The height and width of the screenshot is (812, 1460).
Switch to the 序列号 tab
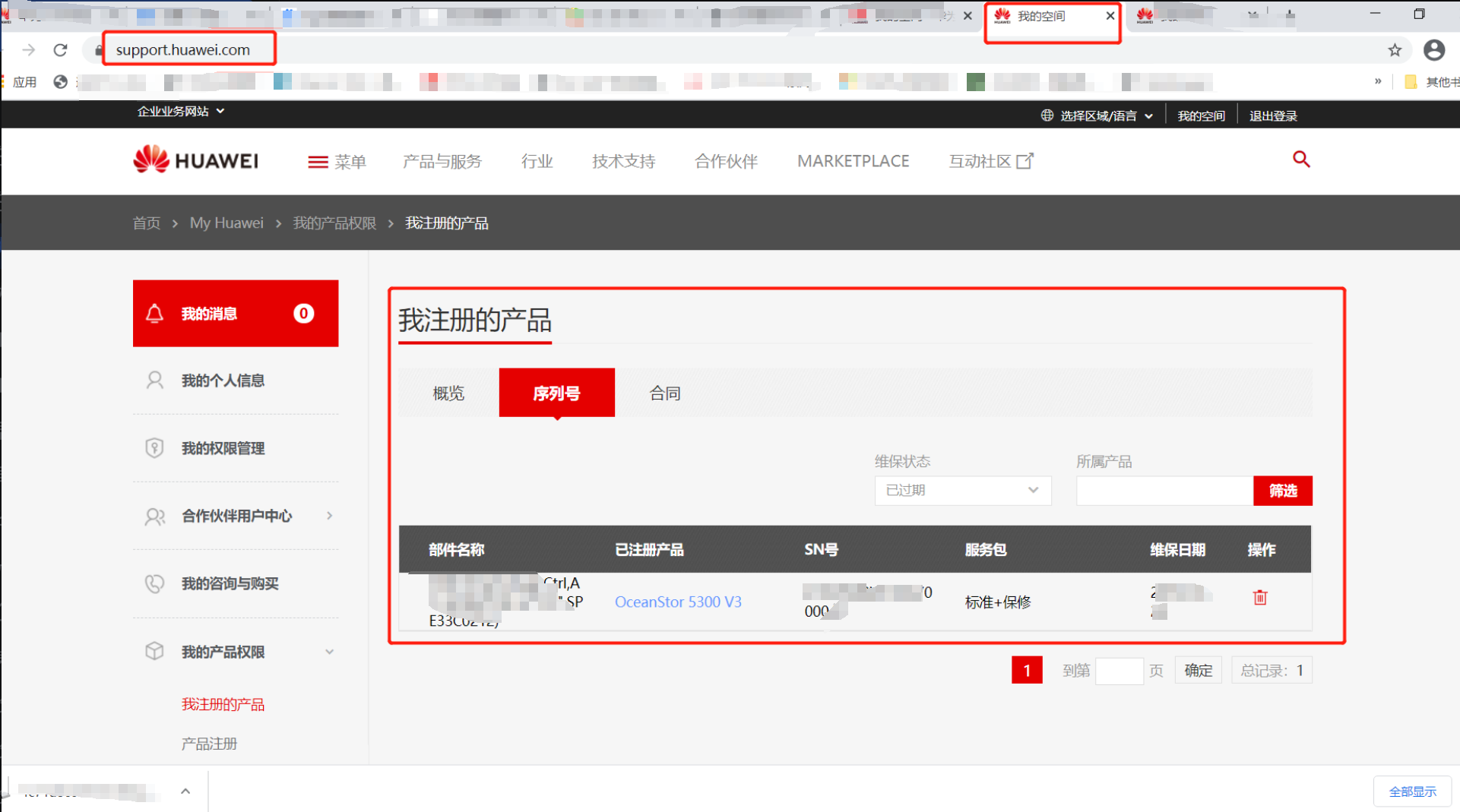(556, 393)
